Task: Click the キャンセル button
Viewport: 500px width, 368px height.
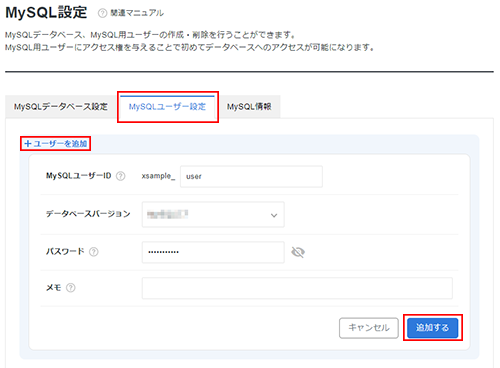Action: tap(369, 328)
